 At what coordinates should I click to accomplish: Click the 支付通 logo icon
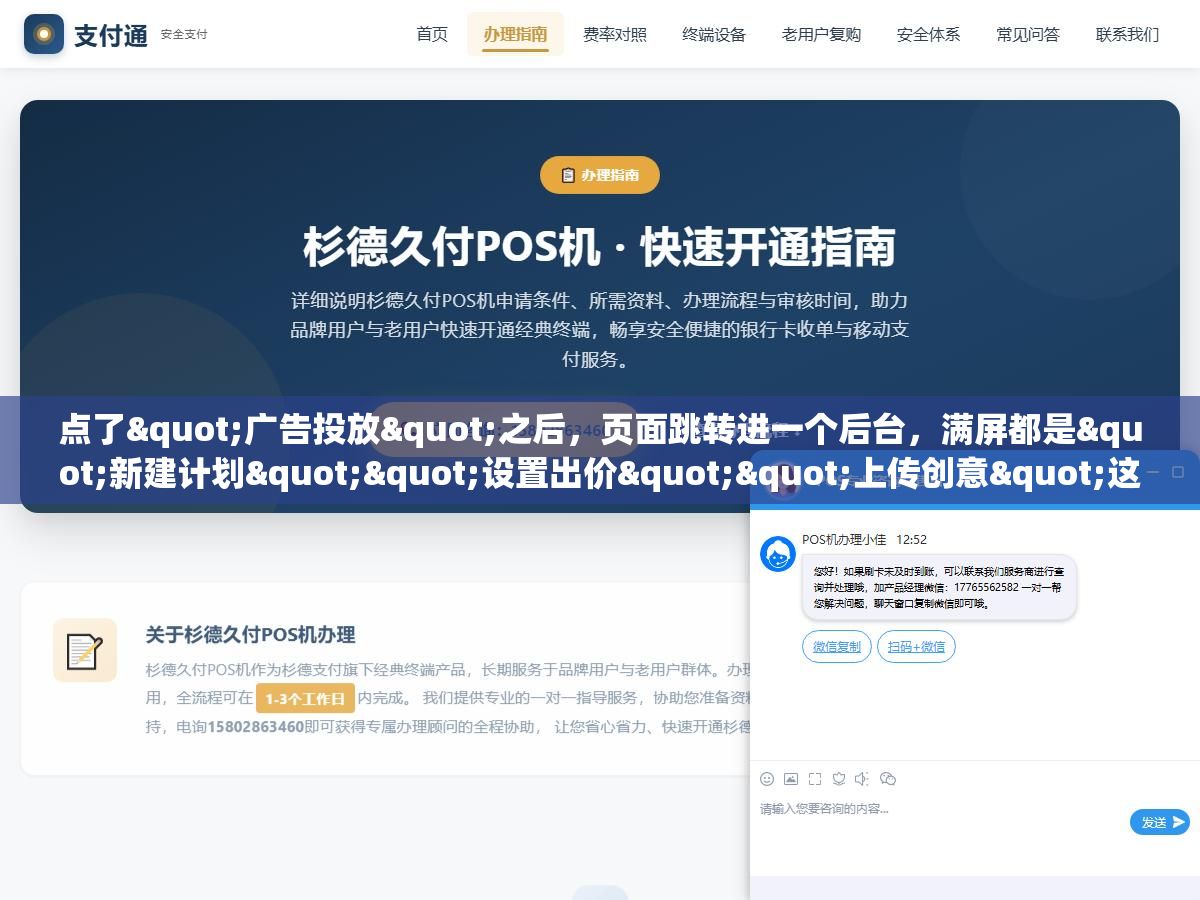44,34
